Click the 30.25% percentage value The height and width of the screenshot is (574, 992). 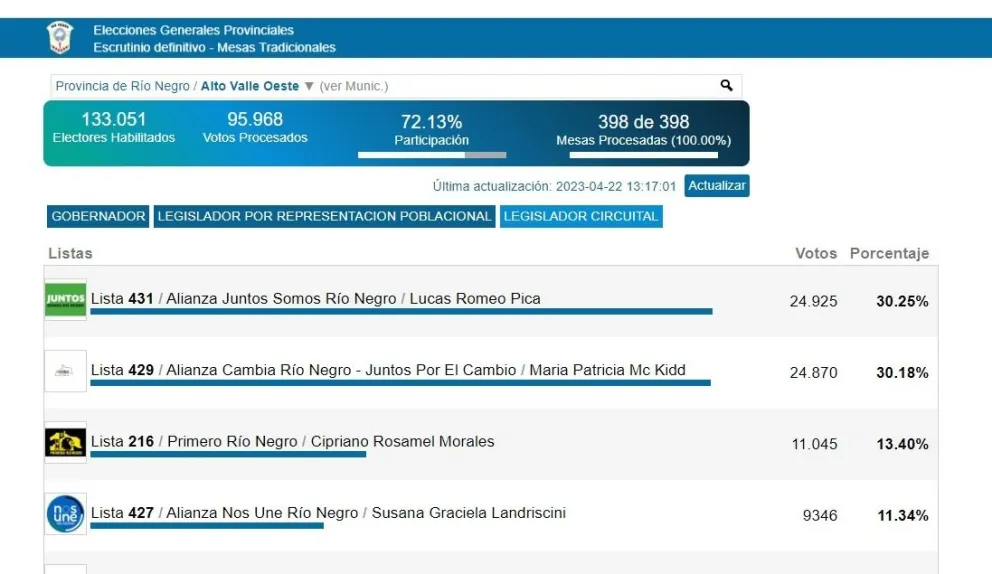902,301
